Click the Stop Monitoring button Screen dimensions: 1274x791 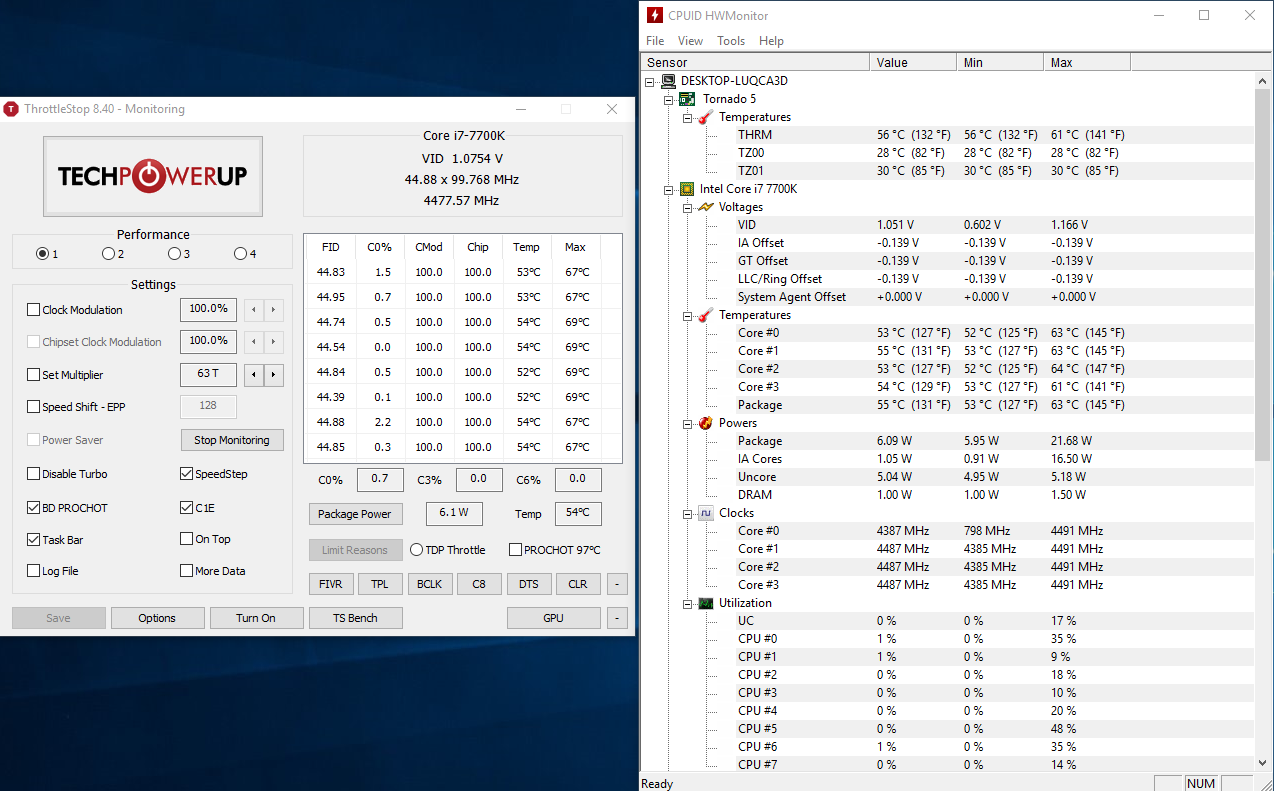tap(232, 440)
